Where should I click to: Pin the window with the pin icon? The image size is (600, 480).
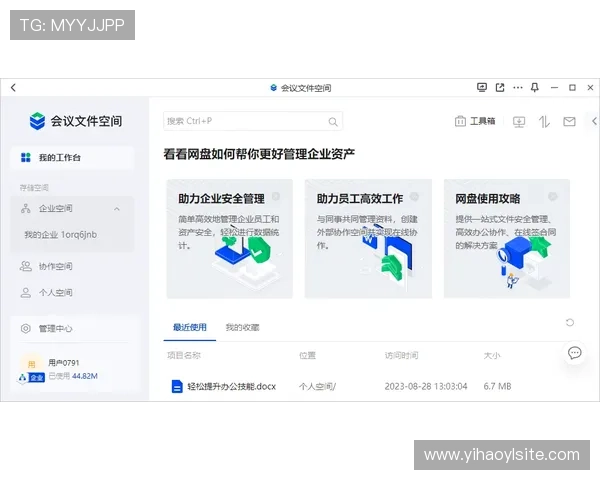click(x=535, y=88)
